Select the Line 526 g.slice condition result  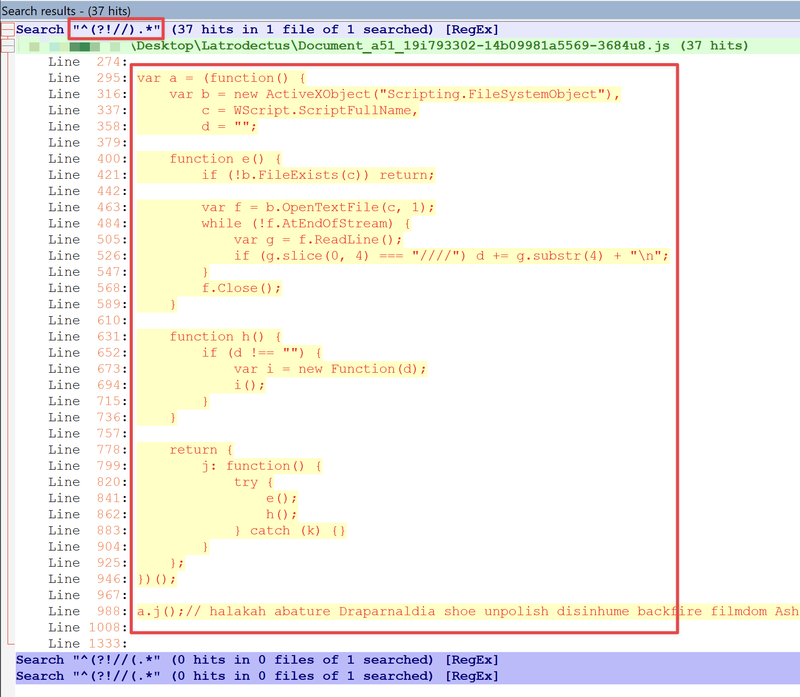[x=400, y=255]
